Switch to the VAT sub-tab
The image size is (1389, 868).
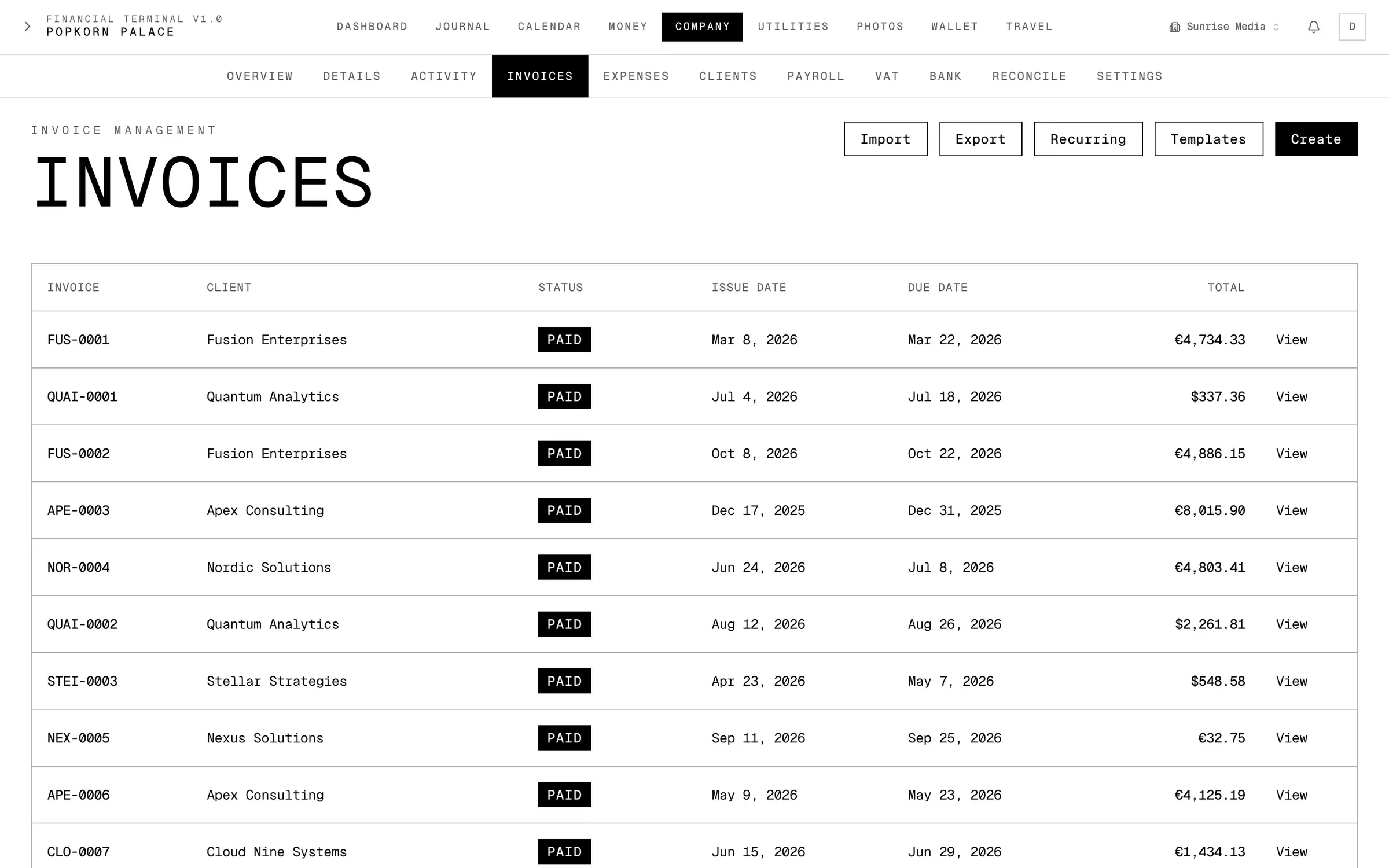(x=887, y=76)
